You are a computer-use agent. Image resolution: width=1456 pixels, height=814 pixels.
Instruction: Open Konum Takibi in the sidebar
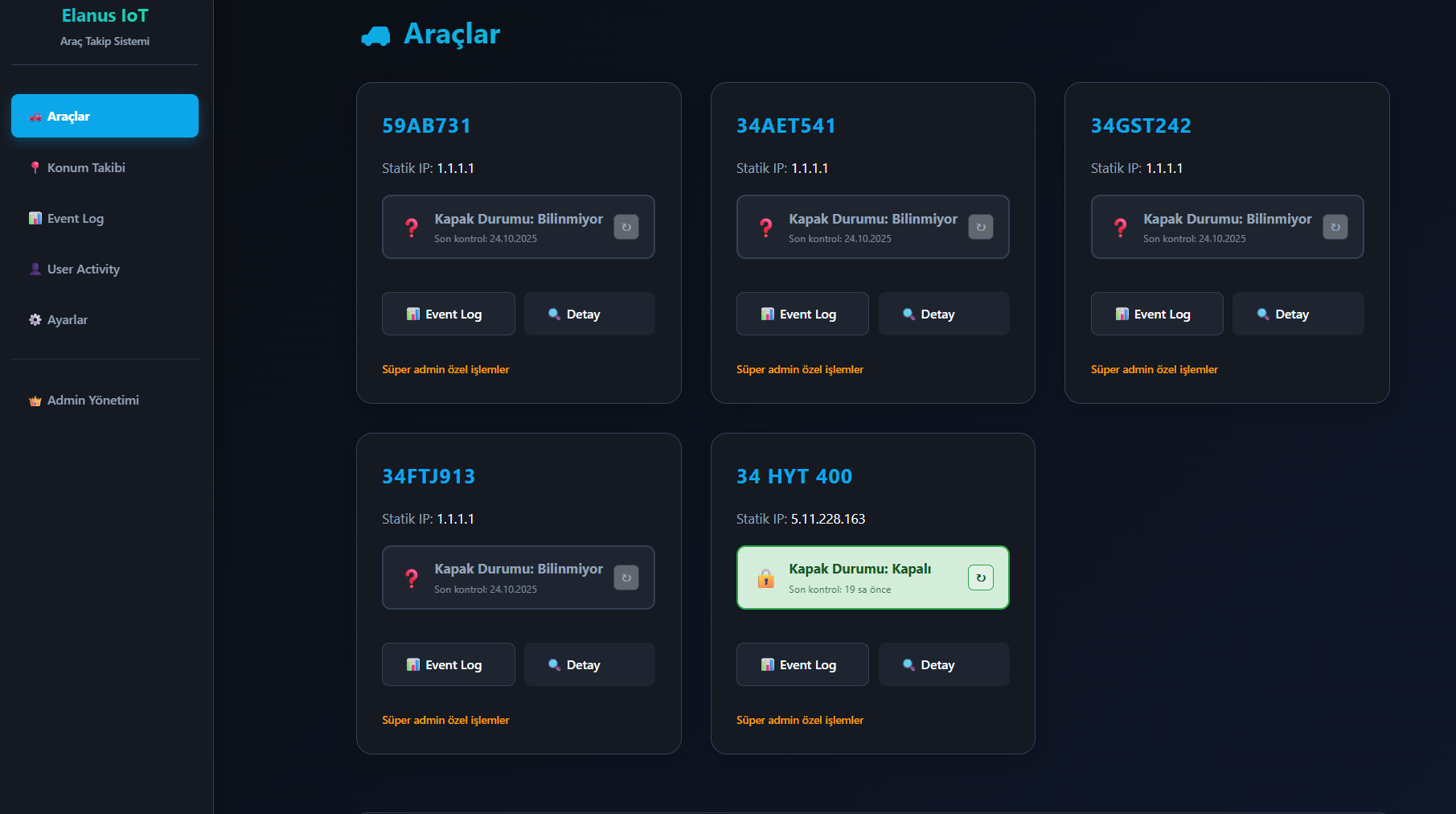tap(86, 167)
